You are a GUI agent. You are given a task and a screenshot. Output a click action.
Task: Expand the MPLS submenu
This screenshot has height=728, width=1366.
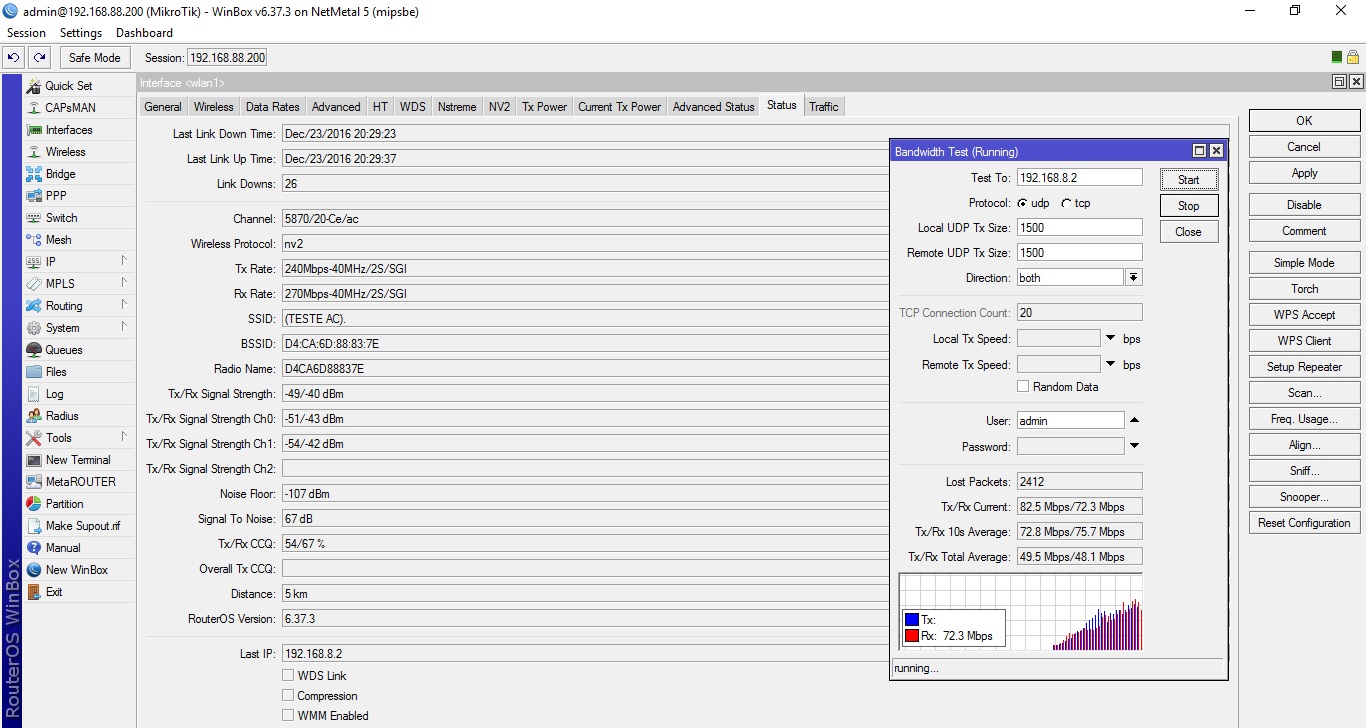[x=124, y=283]
